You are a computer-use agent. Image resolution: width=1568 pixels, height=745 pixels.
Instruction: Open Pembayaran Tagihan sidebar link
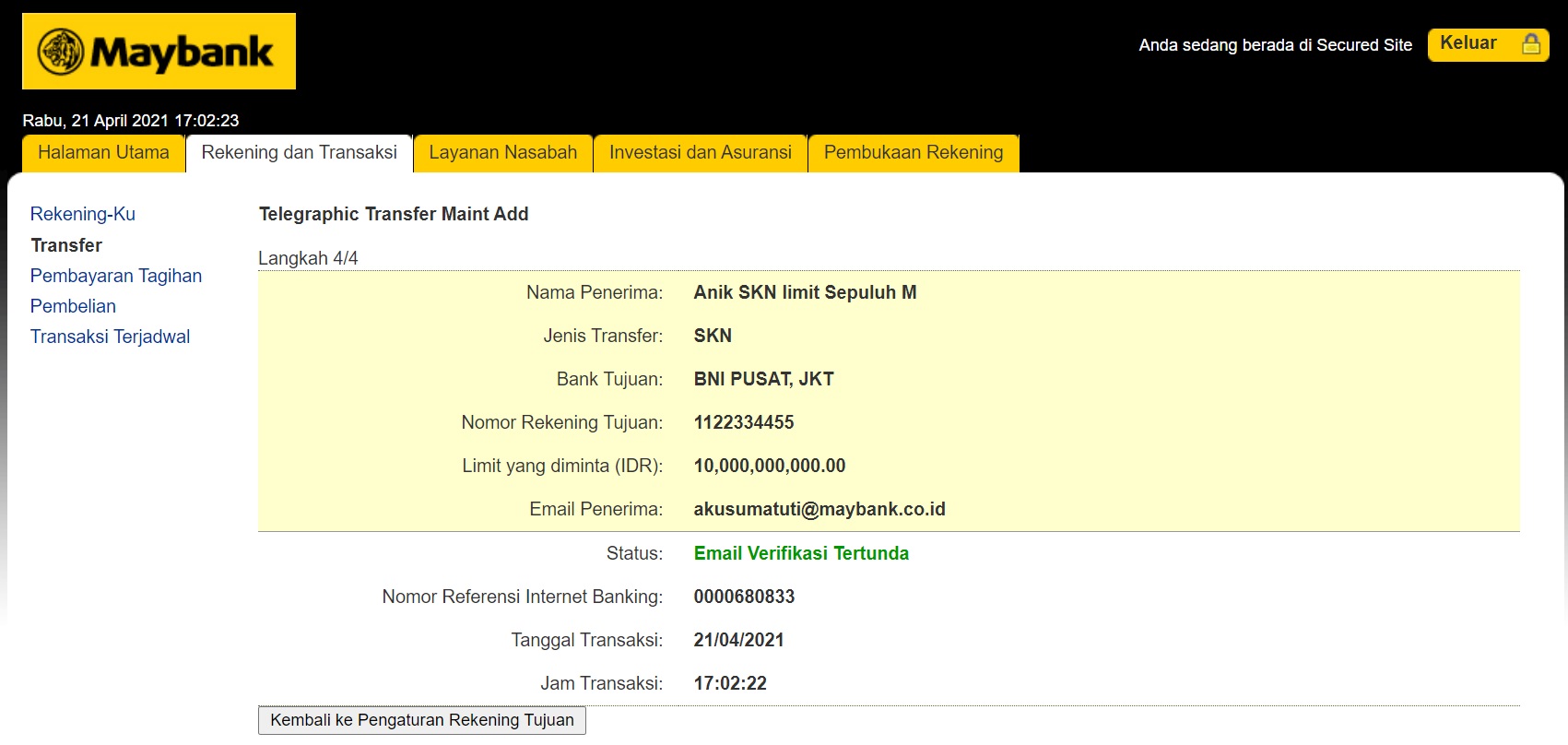(116, 276)
